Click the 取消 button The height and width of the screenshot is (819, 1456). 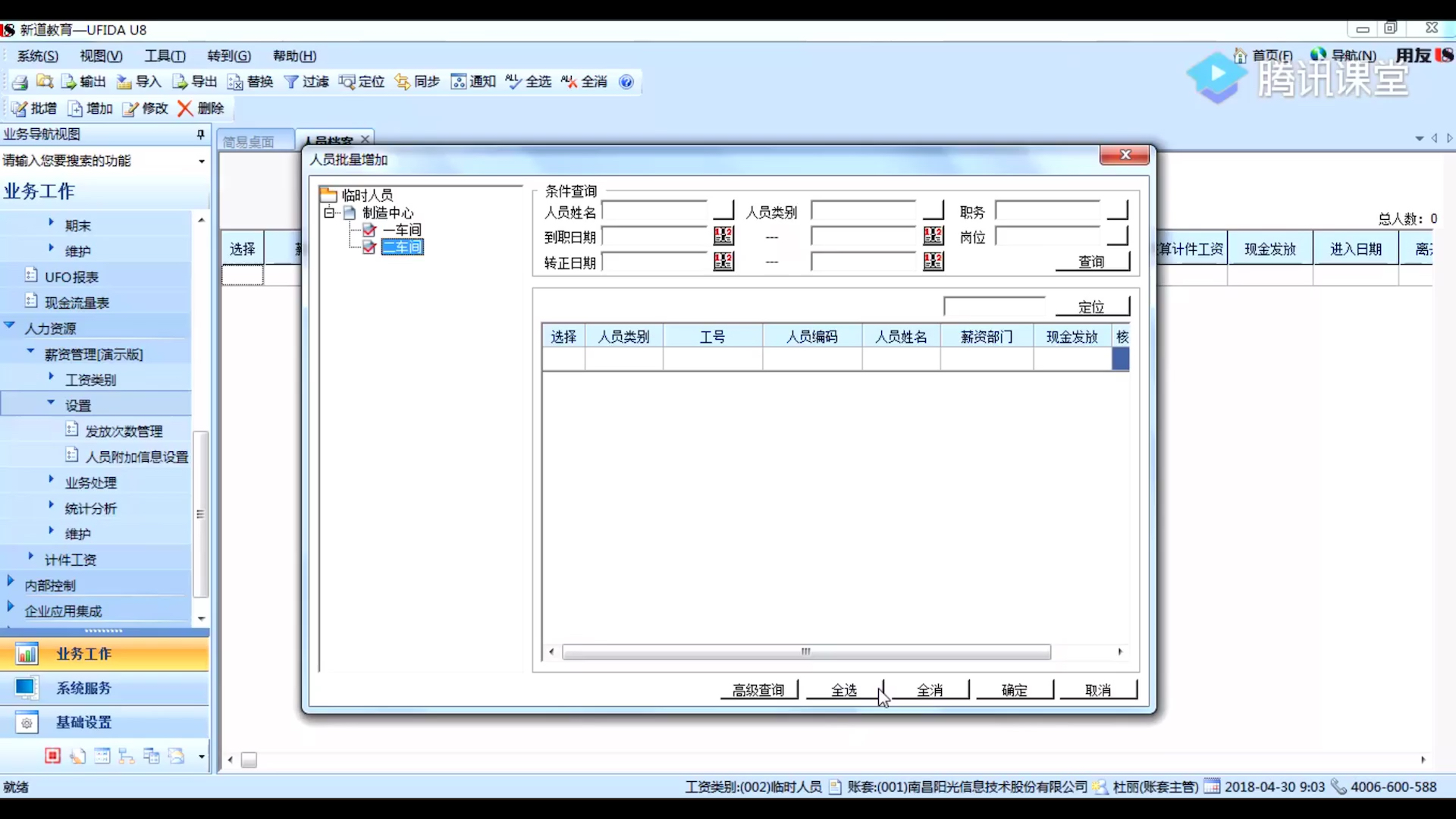point(1098,690)
